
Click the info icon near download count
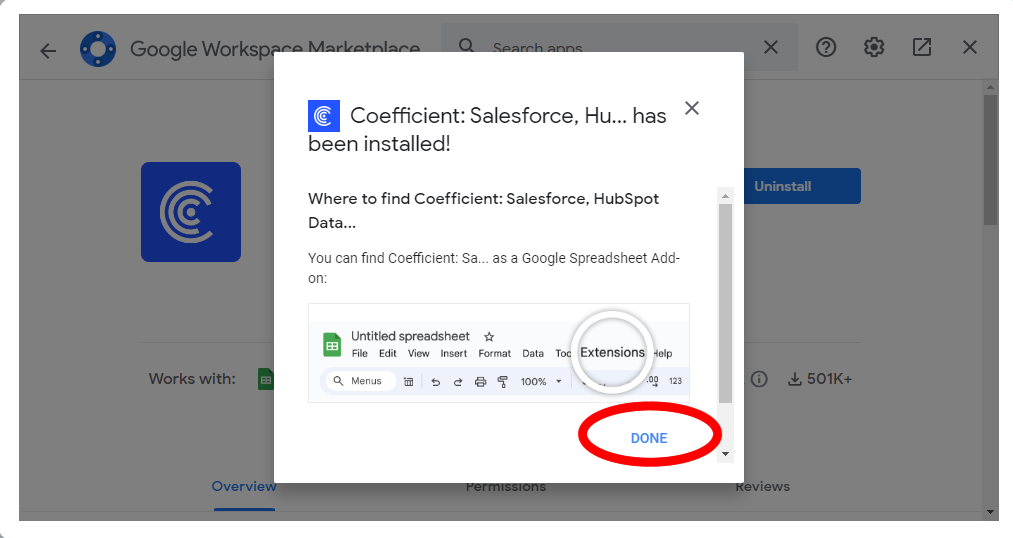759,379
